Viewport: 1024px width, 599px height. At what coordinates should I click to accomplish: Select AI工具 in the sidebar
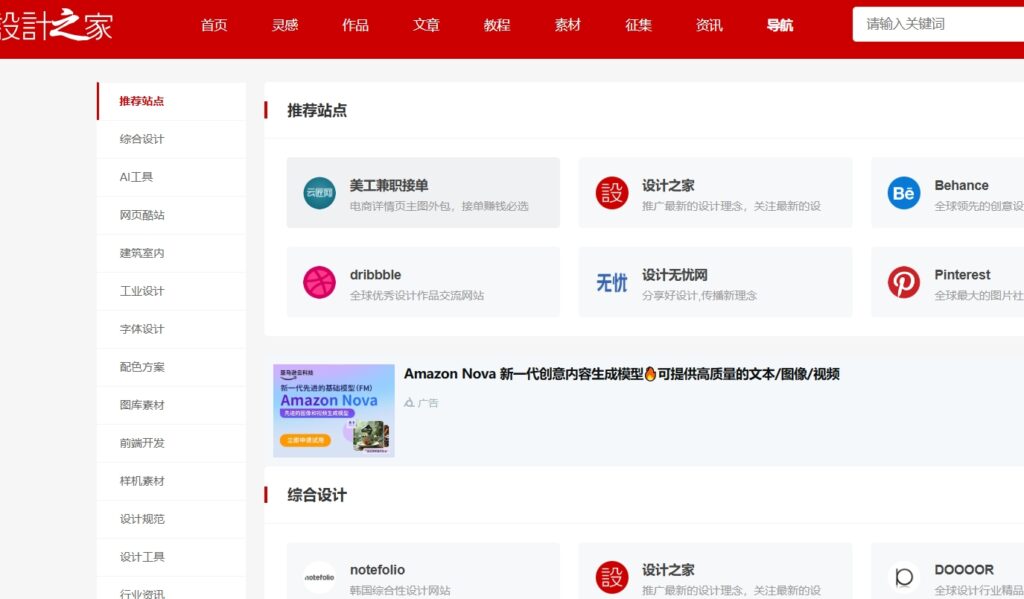click(x=172, y=177)
